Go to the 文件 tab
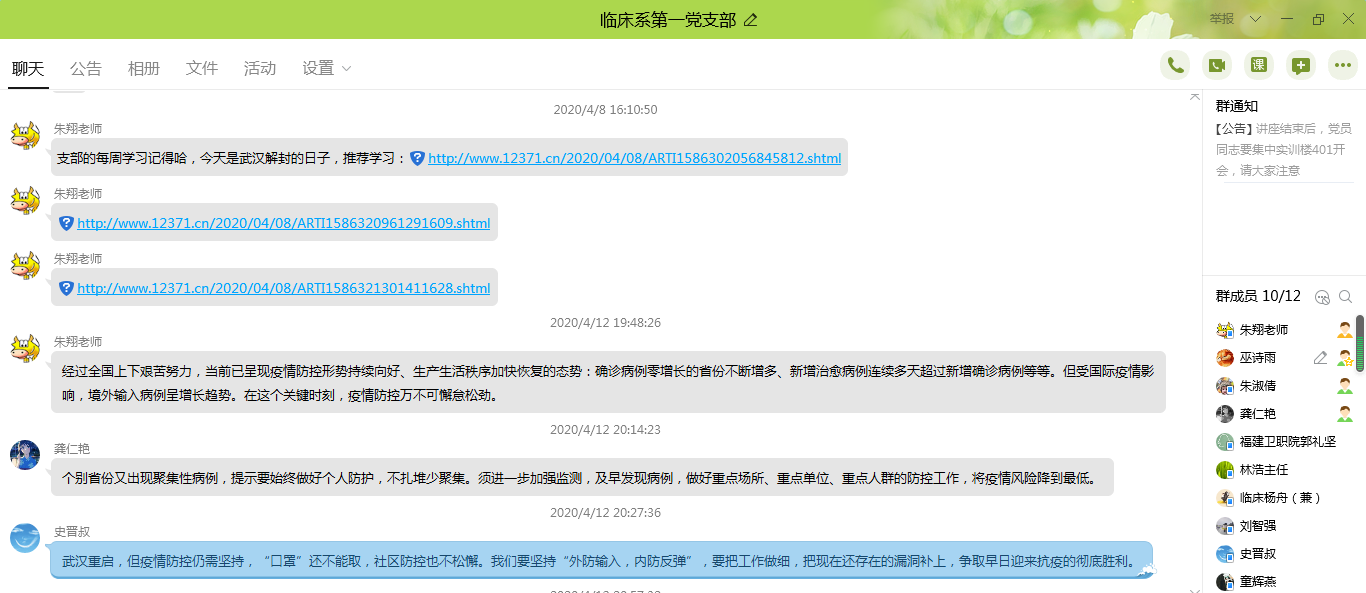Image resolution: width=1366 pixels, height=593 pixels. pyautogui.click(x=202, y=69)
